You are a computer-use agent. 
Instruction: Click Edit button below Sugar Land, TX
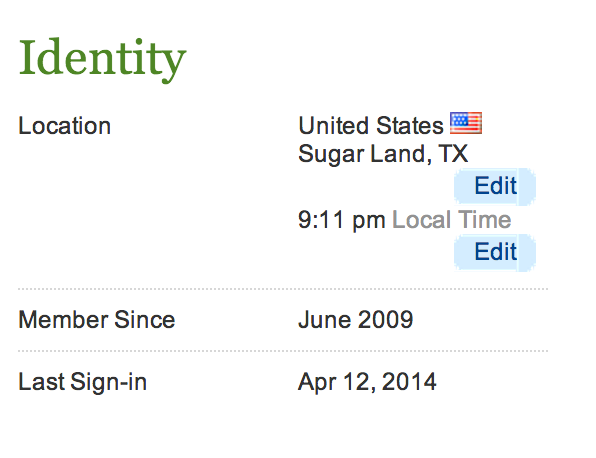tap(495, 186)
